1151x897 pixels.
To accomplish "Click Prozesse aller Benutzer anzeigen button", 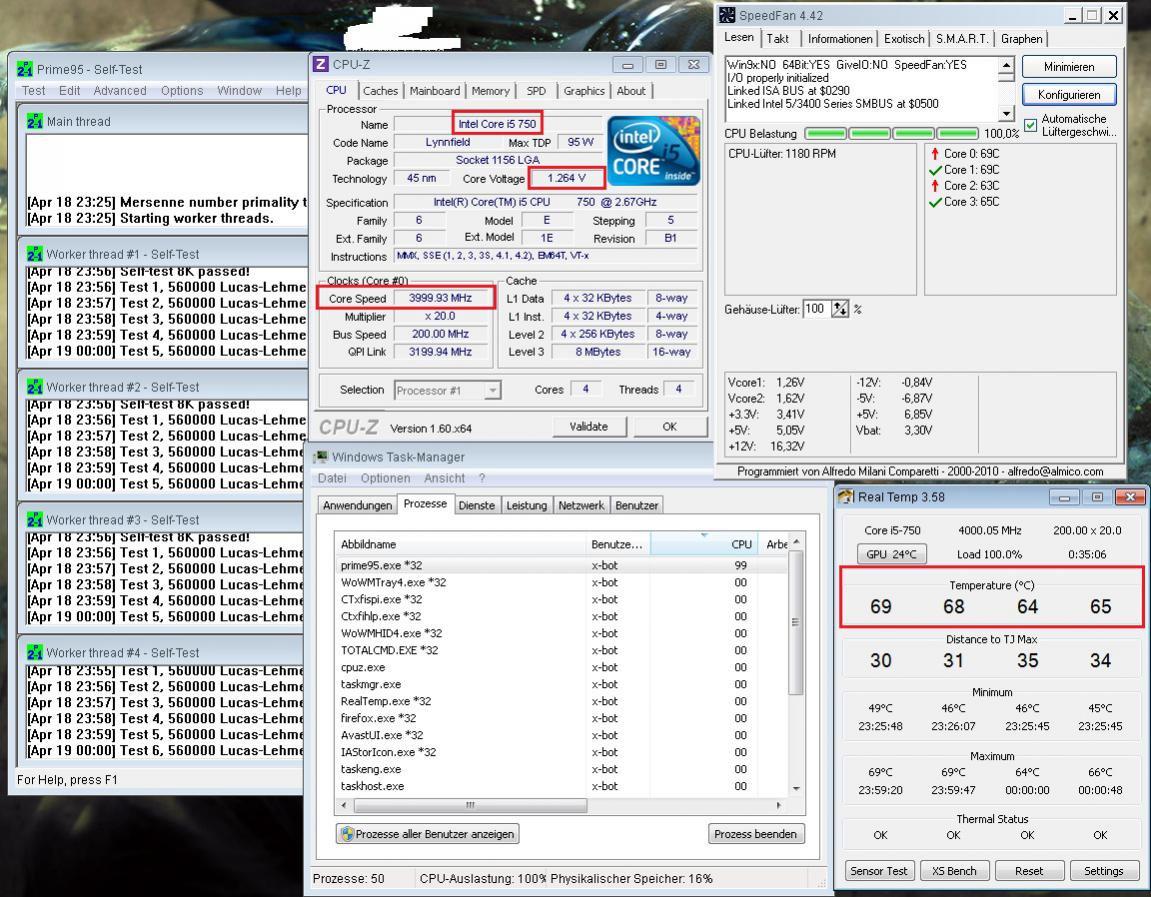I will click(427, 834).
